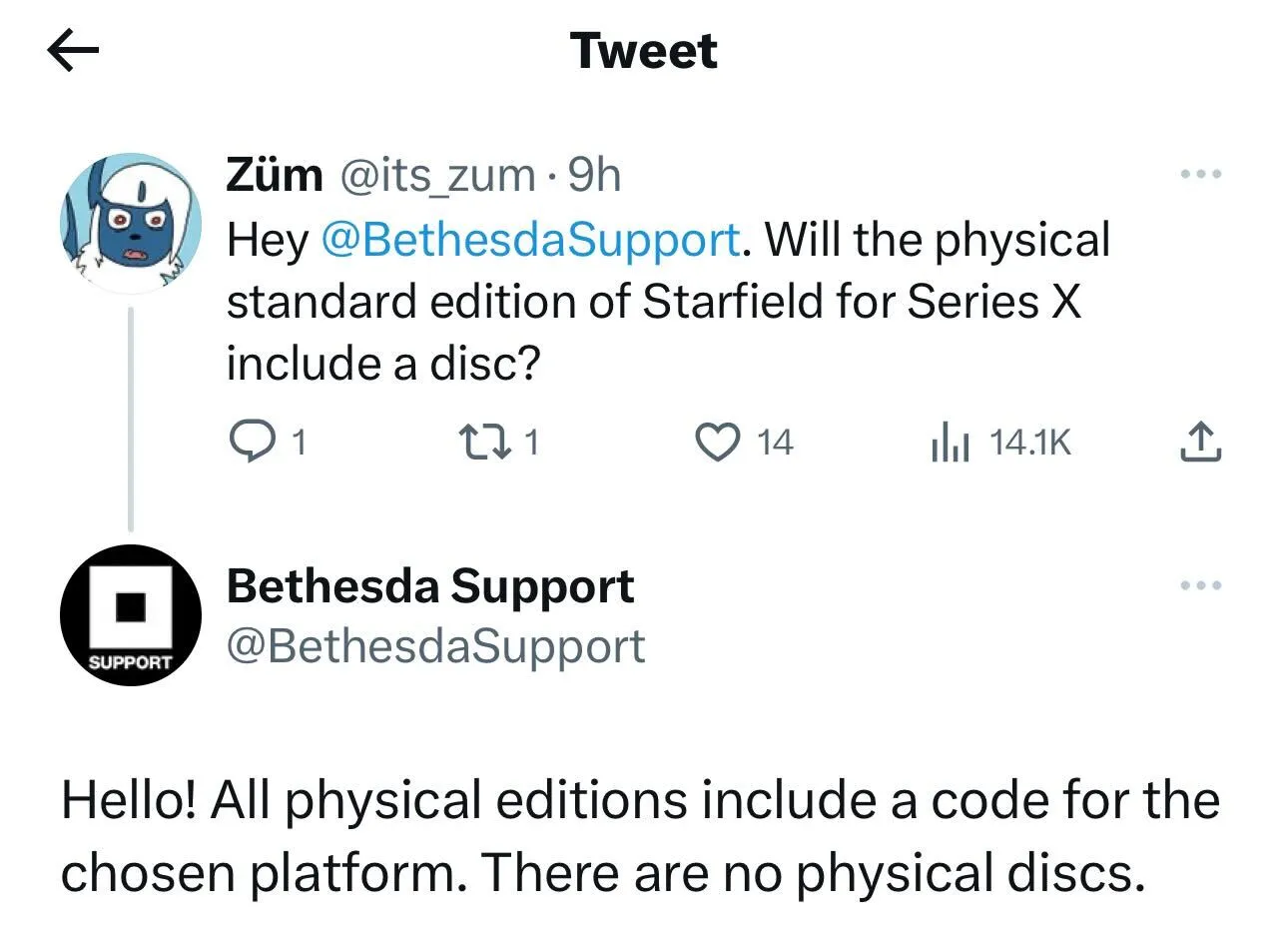The height and width of the screenshot is (946, 1288).
Task: Click the reply text about no physical discs
Action: point(640,837)
